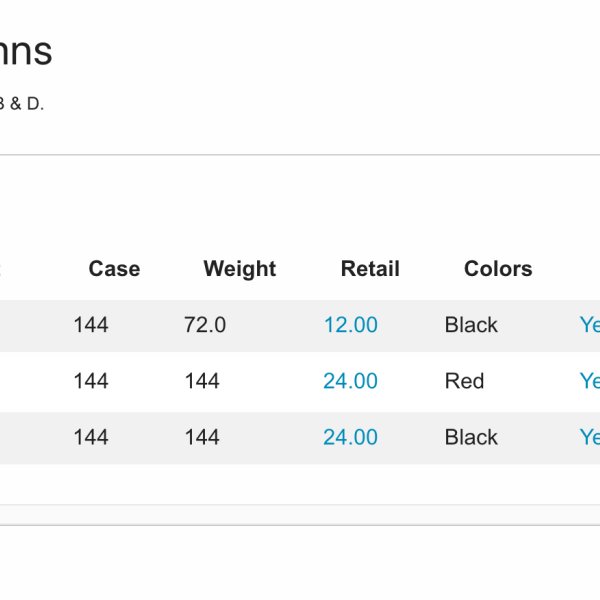This screenshot has height=600, width=600.
Task: Click the partial 'Ye' link in Red row
Action: 589,381
